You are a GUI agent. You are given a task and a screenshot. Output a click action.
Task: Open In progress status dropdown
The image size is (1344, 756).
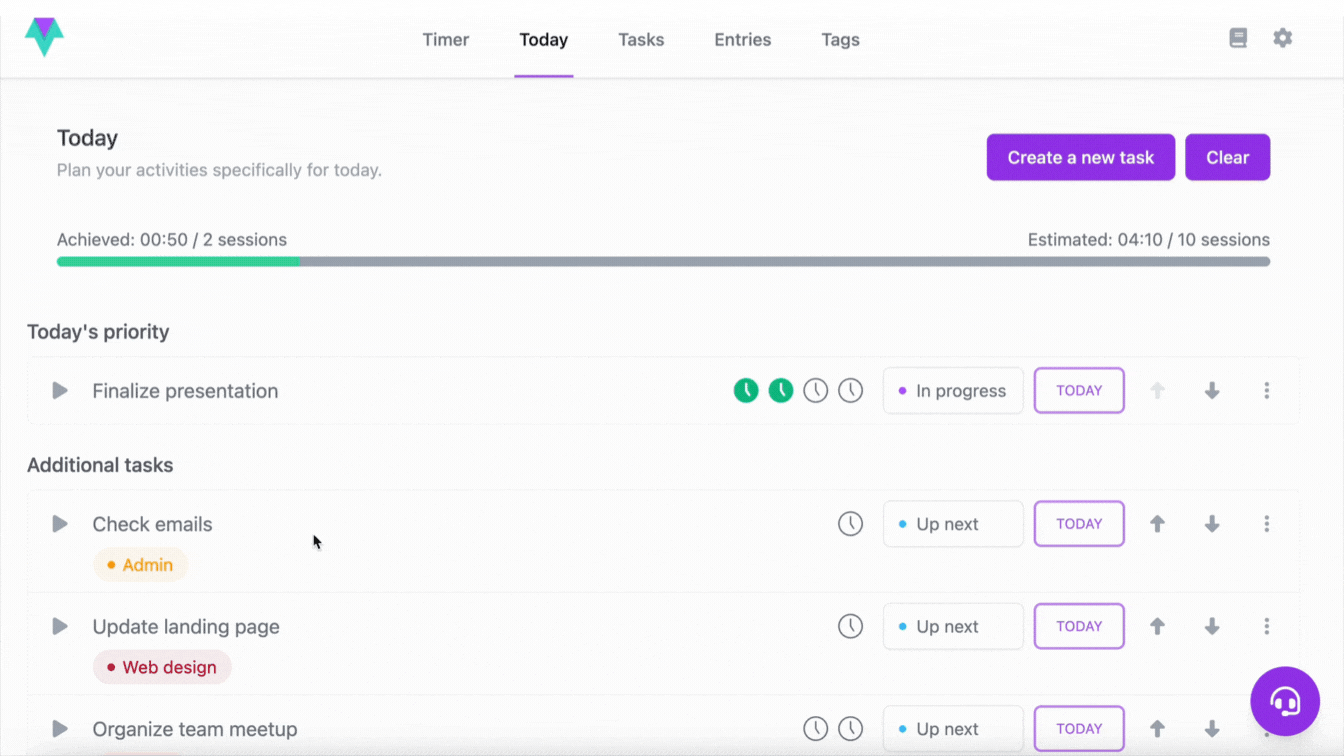coord(952,391)
